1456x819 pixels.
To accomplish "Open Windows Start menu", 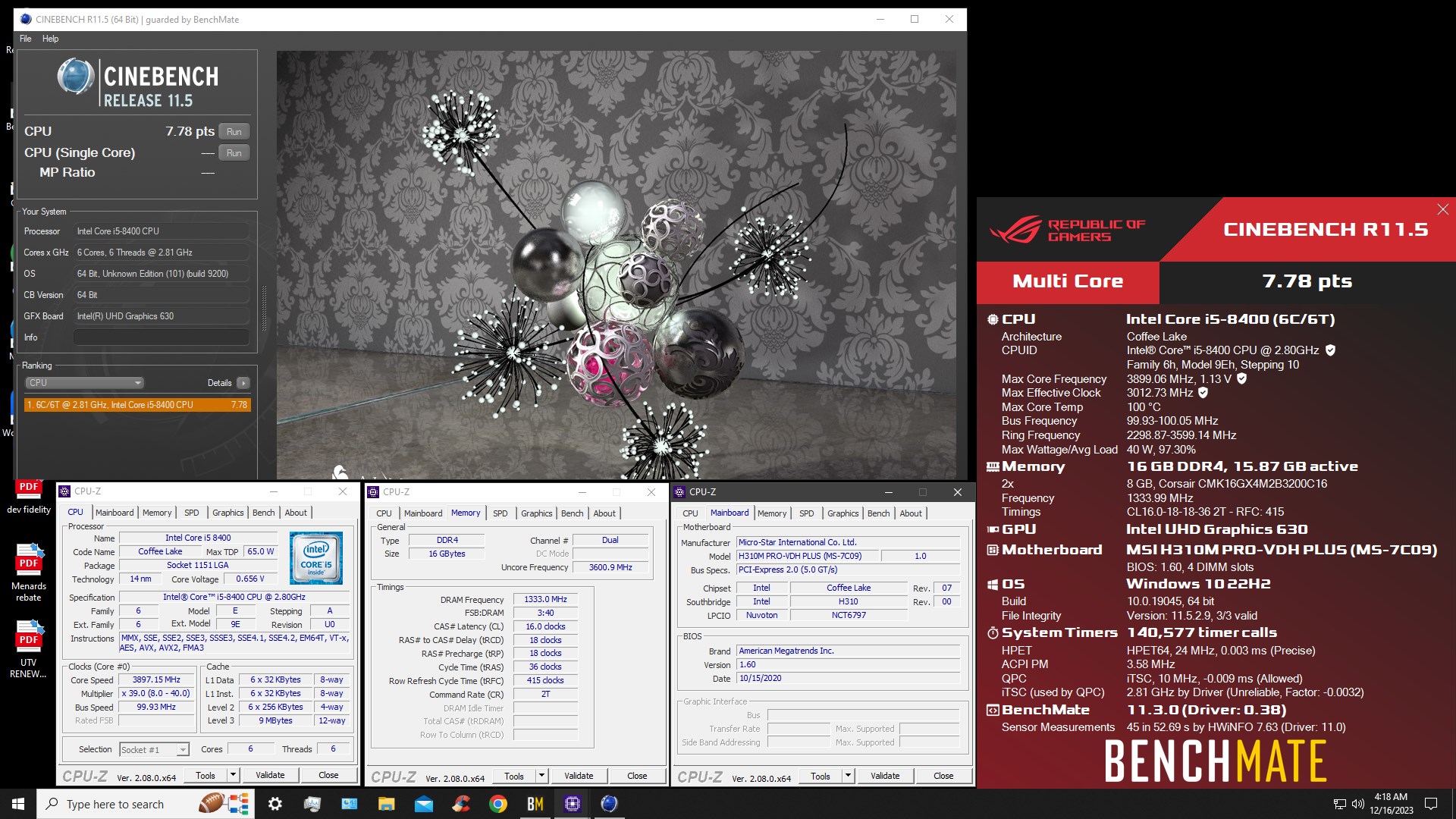I will coord(18,804).
